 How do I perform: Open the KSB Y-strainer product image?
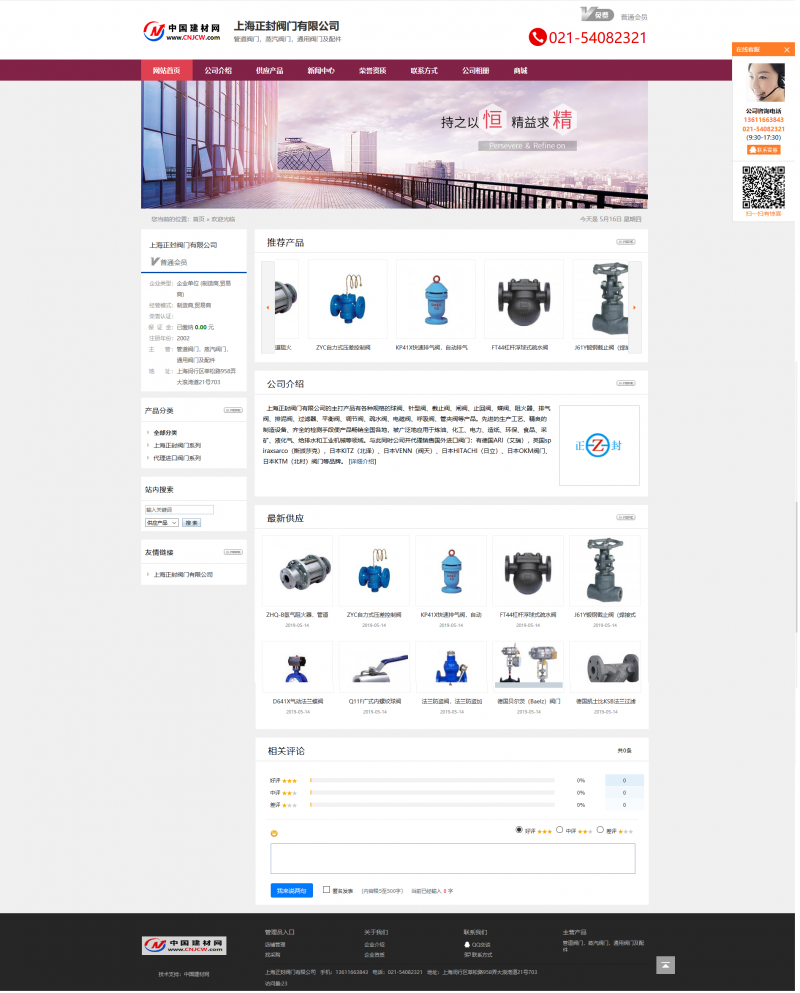[605, 667]
